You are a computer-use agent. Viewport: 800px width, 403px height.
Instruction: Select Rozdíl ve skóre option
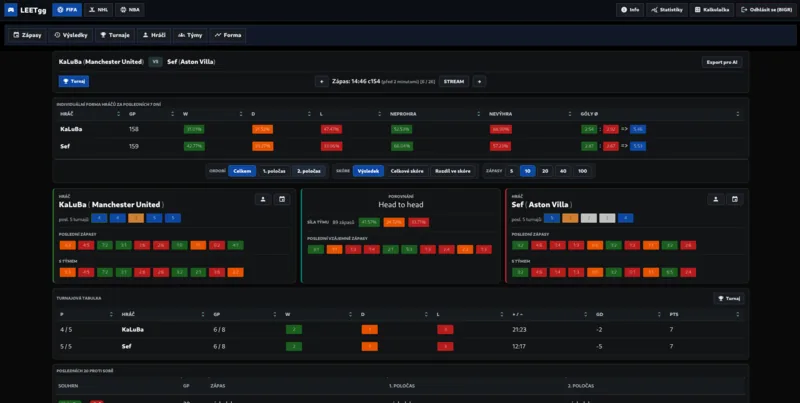453,171
